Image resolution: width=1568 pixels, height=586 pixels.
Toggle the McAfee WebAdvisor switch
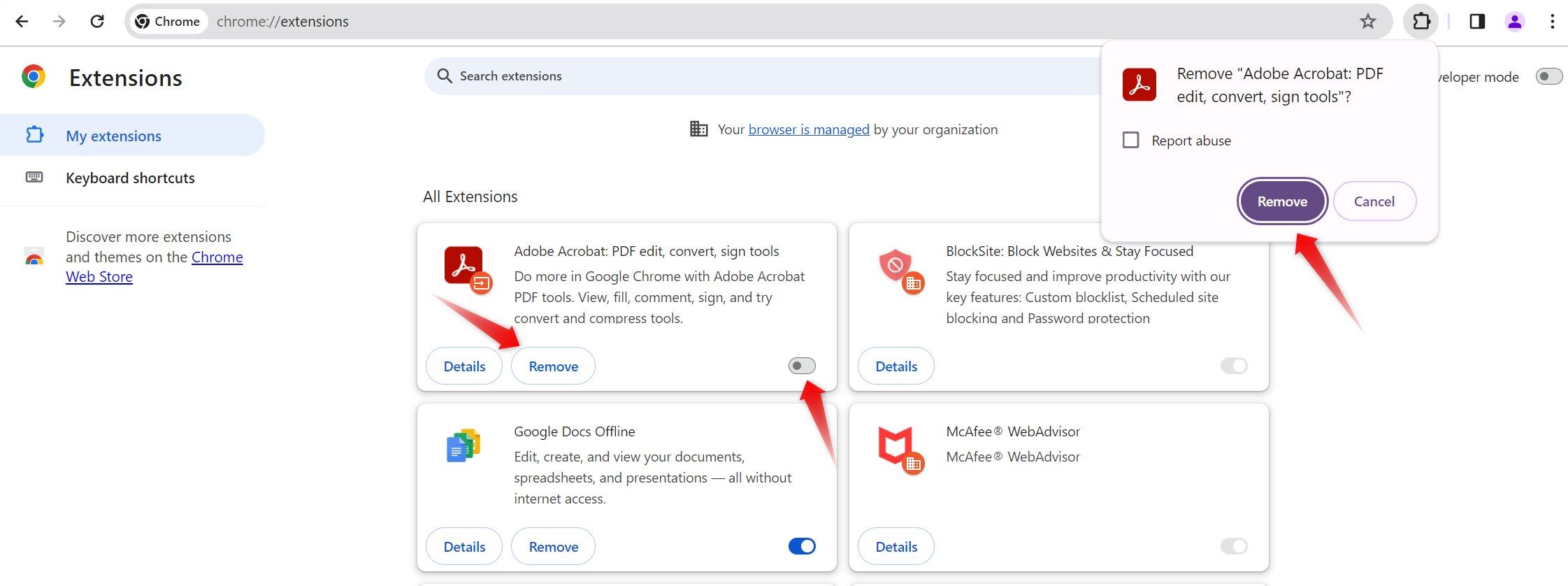[x=1234, y=546]
